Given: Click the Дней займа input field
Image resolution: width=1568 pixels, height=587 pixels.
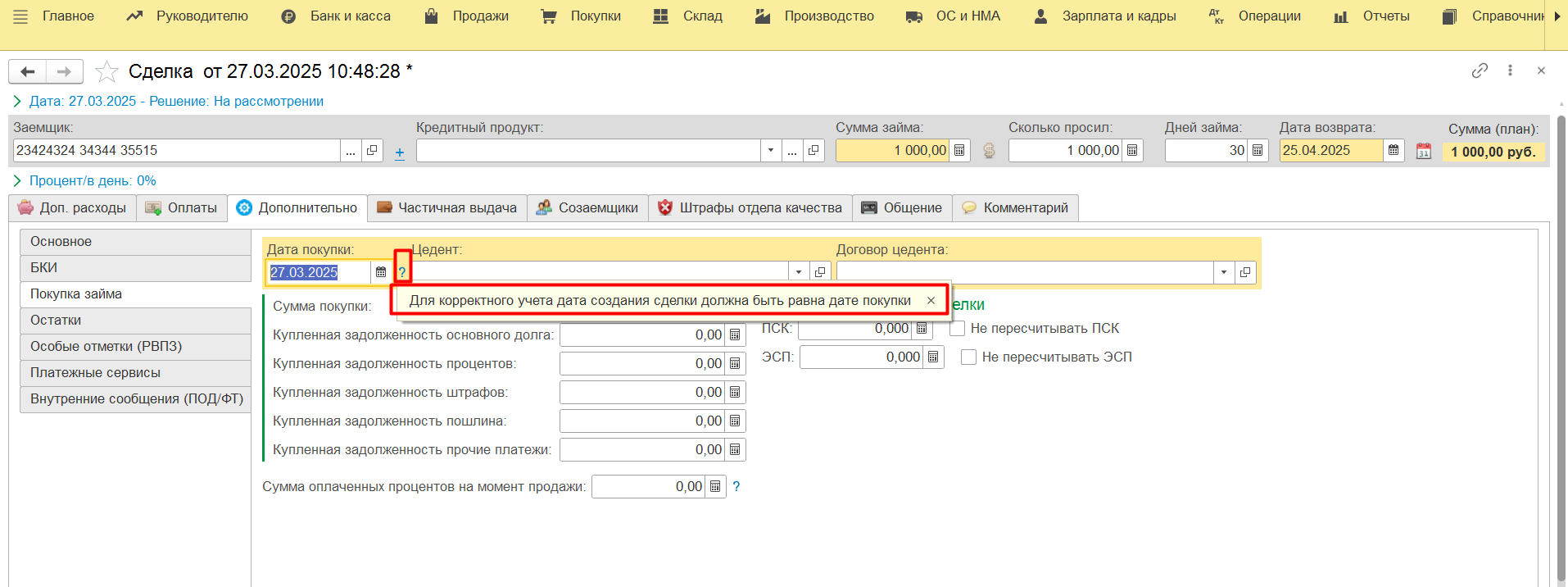Looking at the screenshot, I should (x=1206, y=150).
